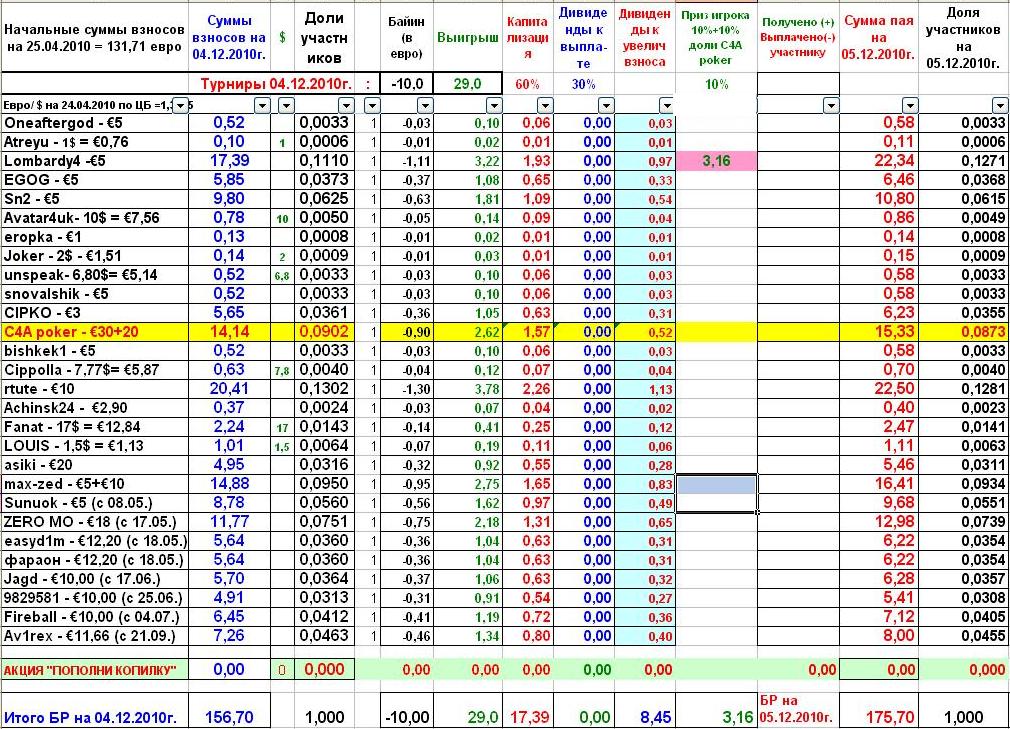1010x729 pixels.
Task: Select фараон - €12,20 (с 18.05.) cell
Action: 95,560
